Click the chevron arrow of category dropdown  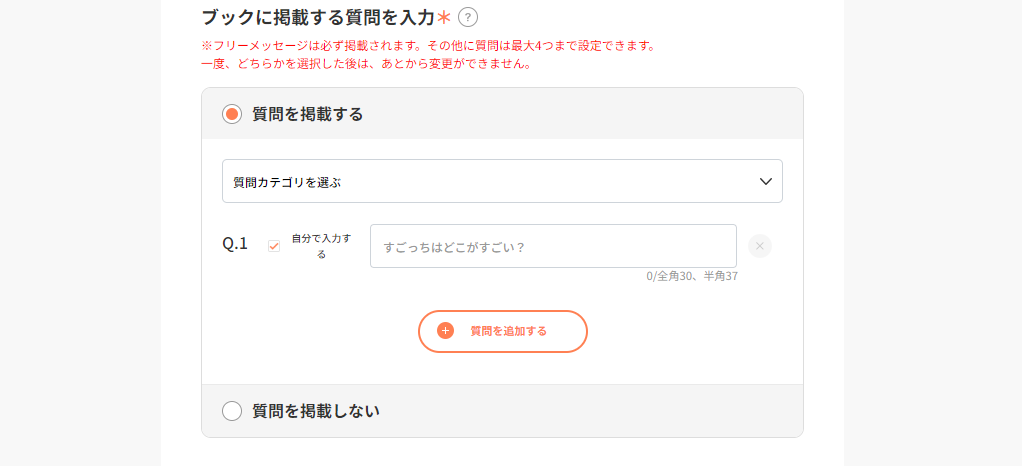tap(766, 182)
